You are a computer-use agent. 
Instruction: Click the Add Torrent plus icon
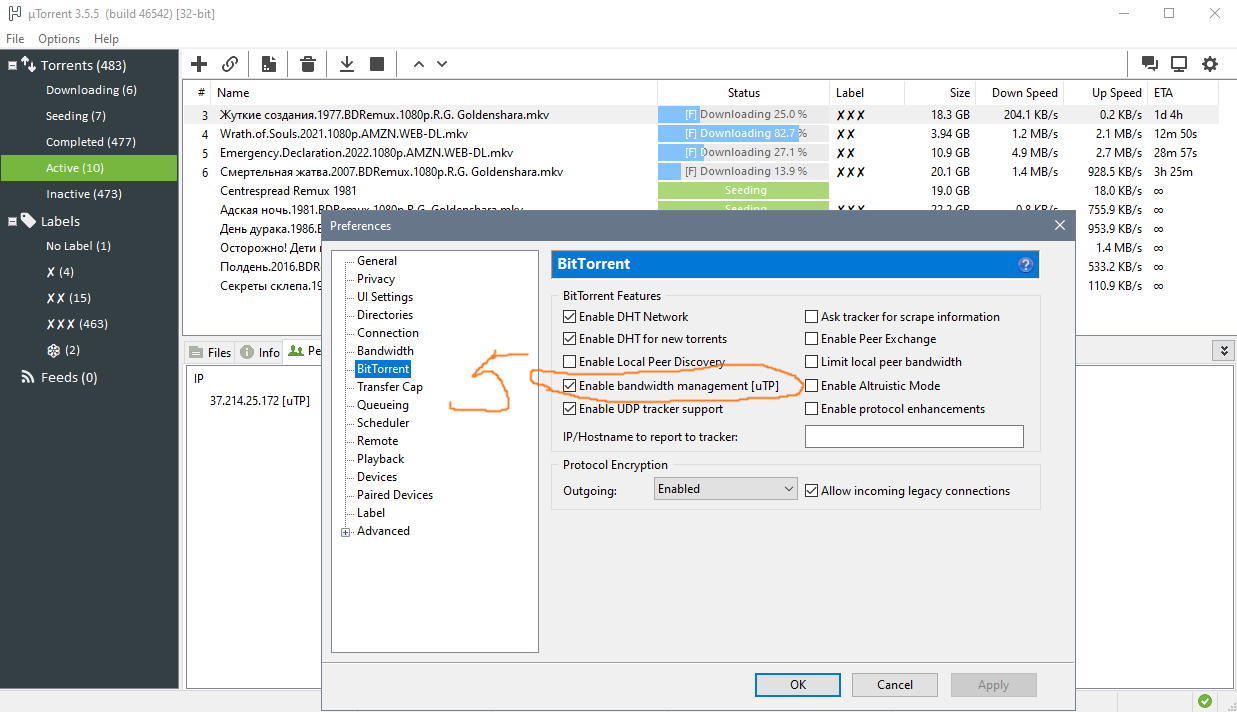point(199,64)
